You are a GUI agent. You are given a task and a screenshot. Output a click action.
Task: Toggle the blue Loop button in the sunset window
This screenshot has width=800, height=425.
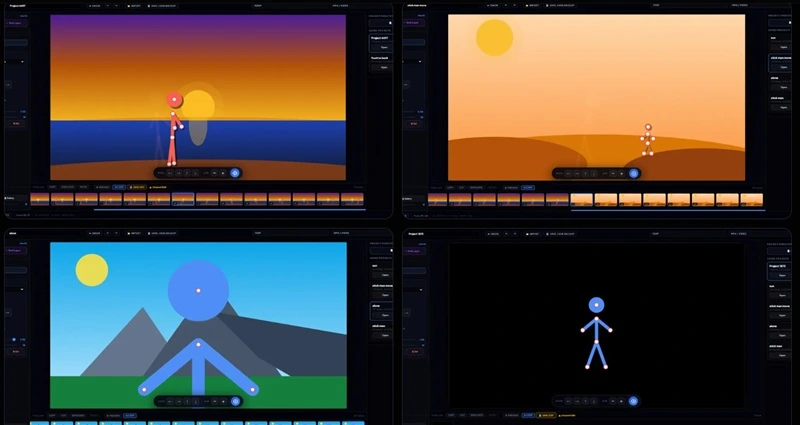[x=119, y=187]
